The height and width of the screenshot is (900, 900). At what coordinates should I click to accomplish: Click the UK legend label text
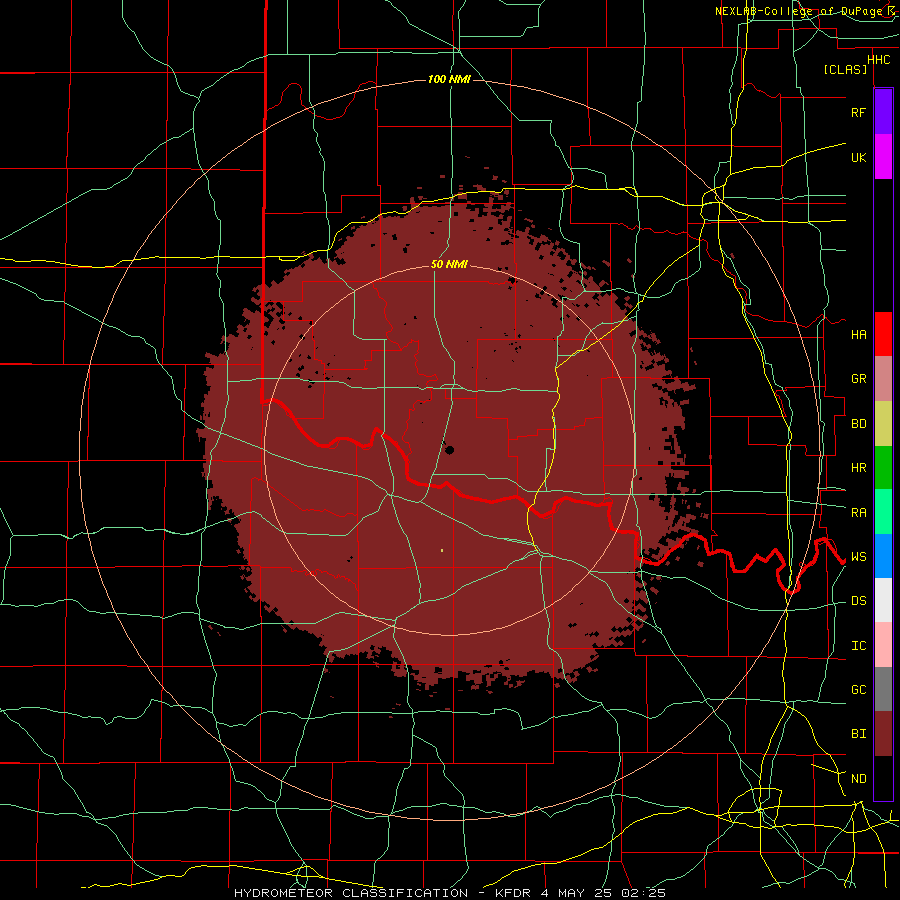(x=858, y=157)
